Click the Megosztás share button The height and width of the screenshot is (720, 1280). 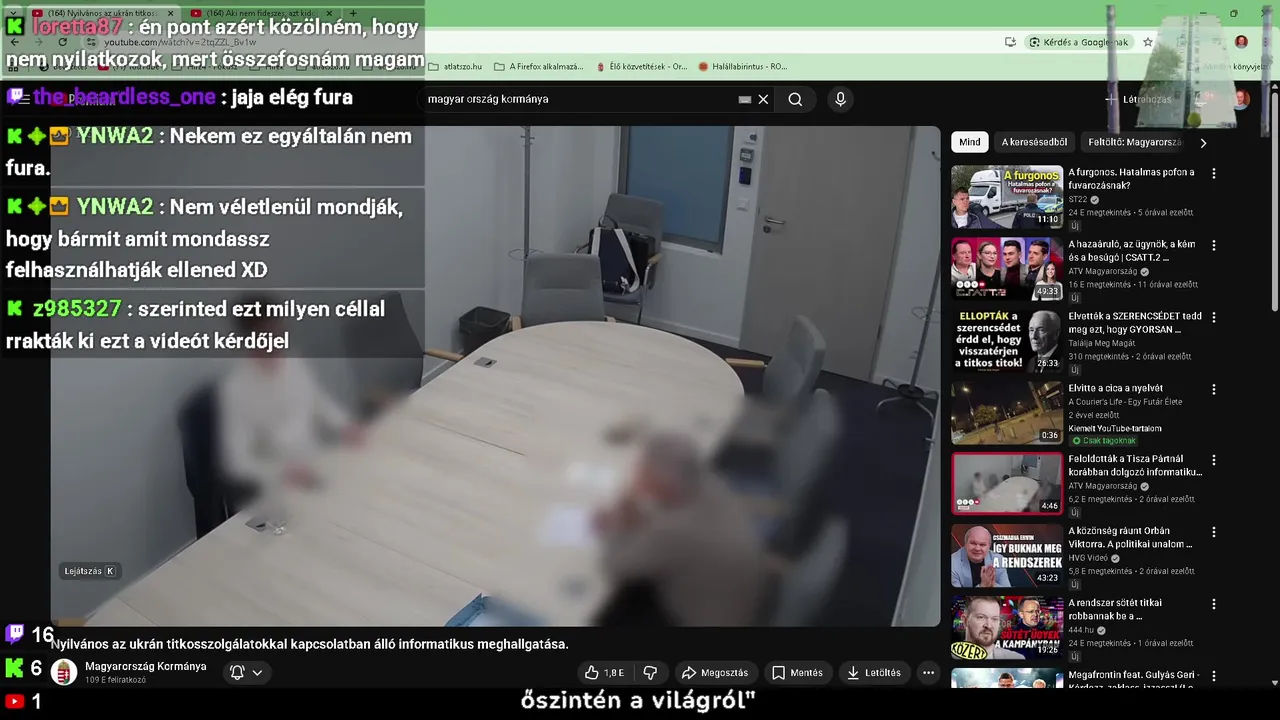[x=714, y=673]
